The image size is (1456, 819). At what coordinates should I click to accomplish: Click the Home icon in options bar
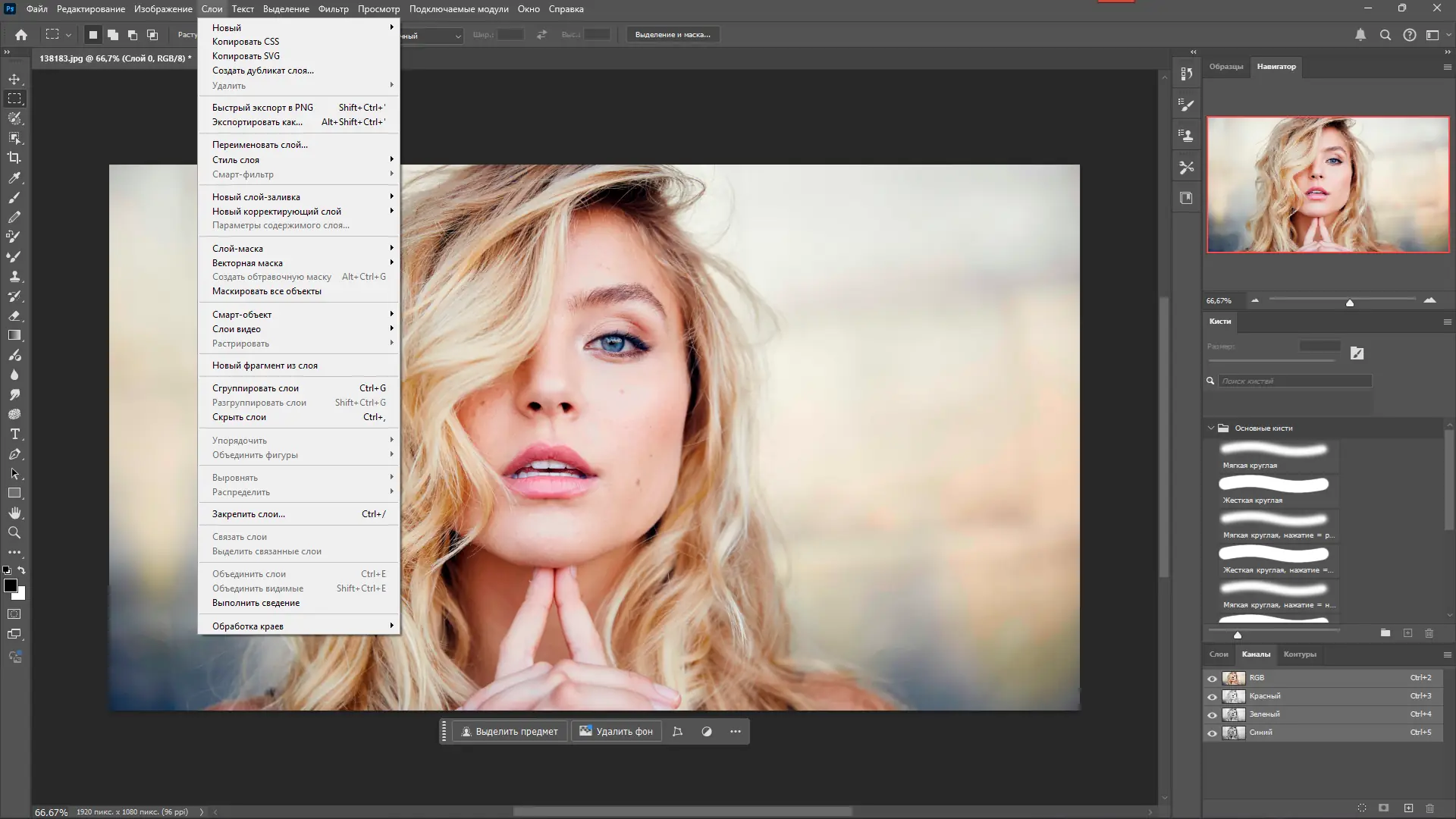coord(21,35)
